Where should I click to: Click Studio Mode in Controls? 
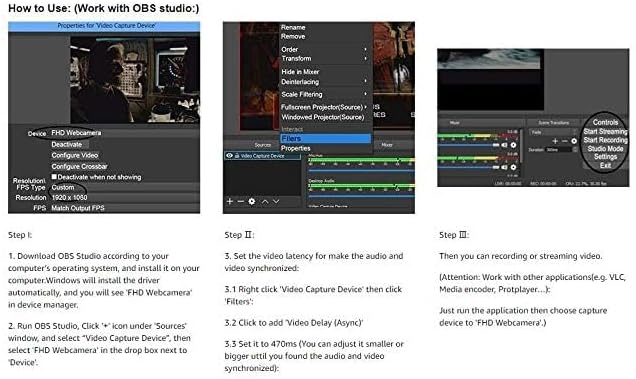point(605,149)
